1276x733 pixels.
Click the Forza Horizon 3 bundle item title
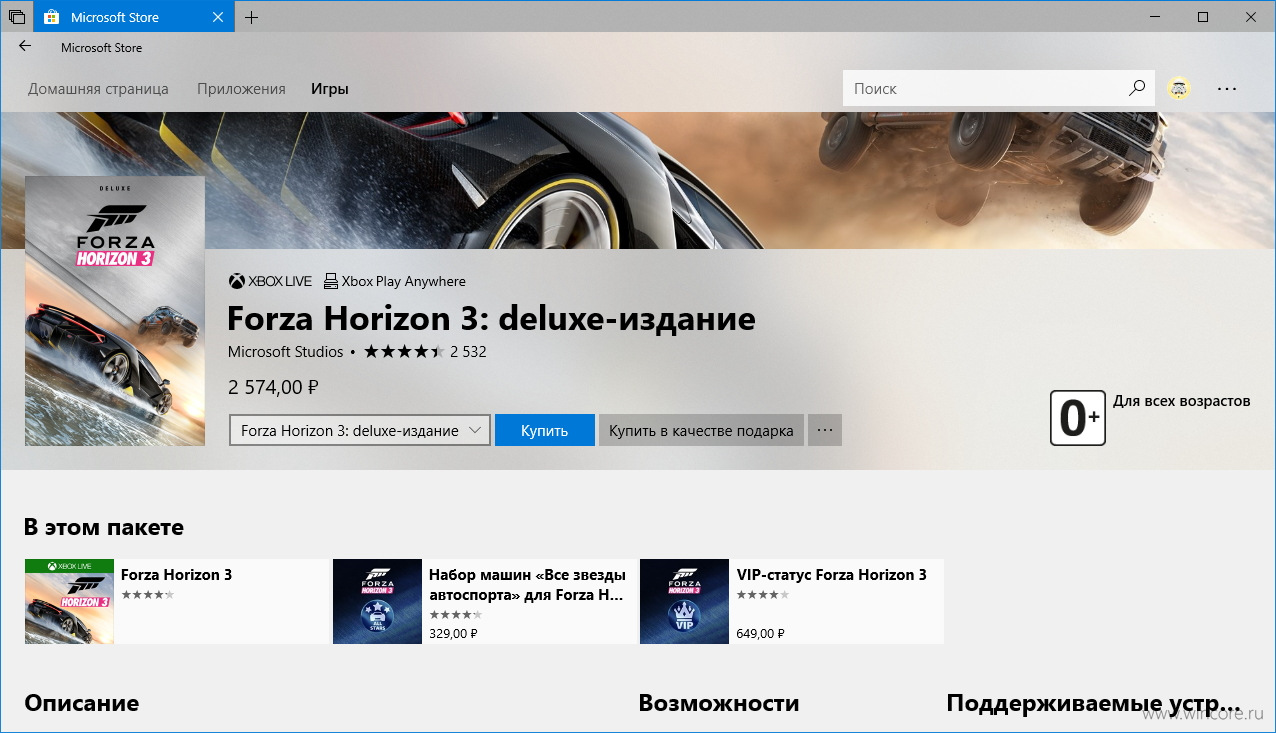pos(176,575)
